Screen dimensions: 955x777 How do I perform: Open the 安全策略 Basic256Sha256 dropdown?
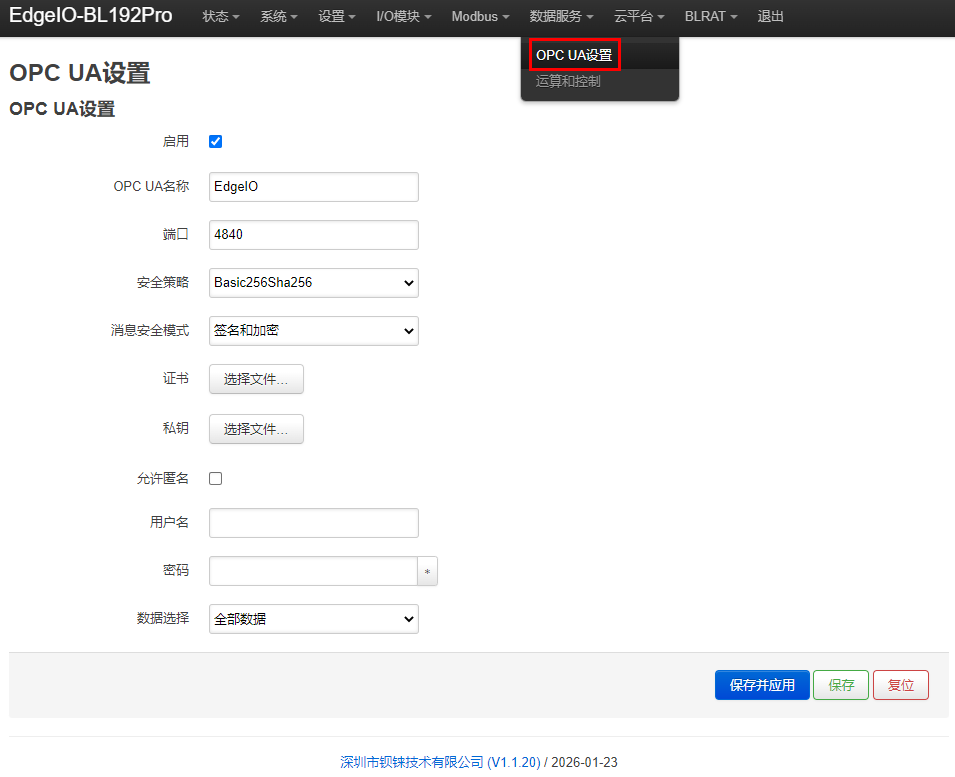point(314,283)
